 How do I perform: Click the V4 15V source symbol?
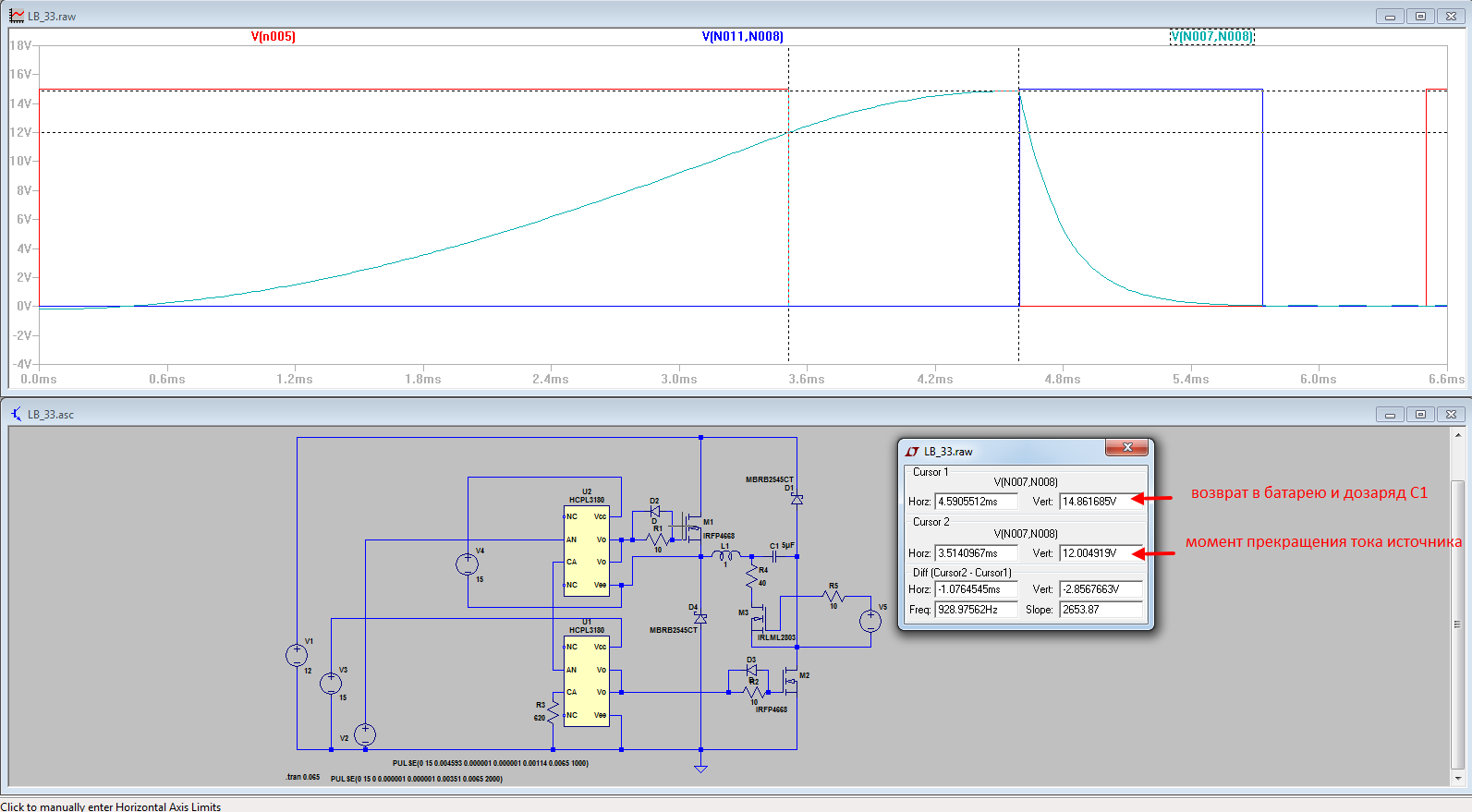pos(468,564)
